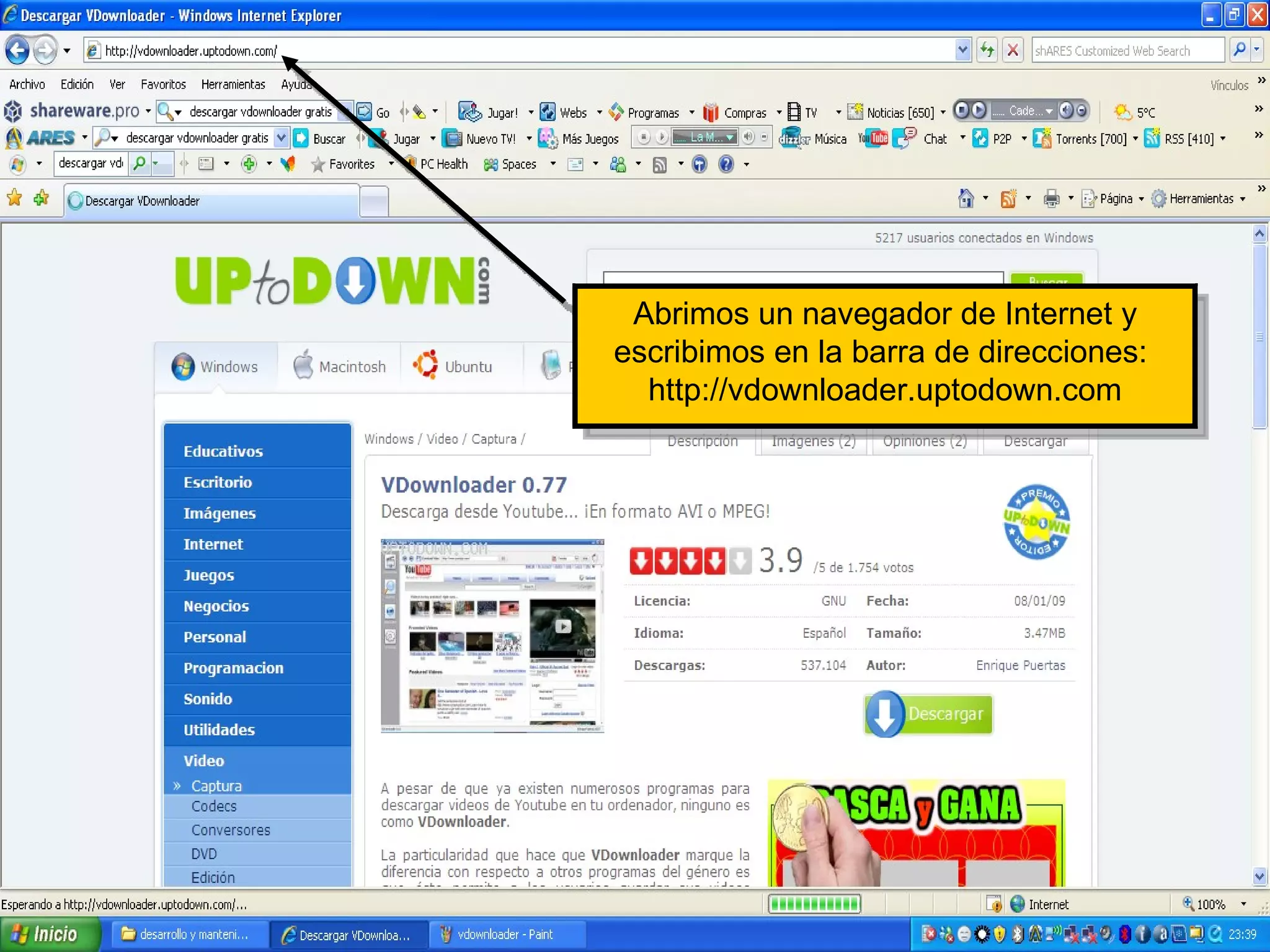The width and height of the screenshot is (1270, 952).
Task: Click the YouTube icon in Ares toolbar
Action: click(x=873, y=138)
